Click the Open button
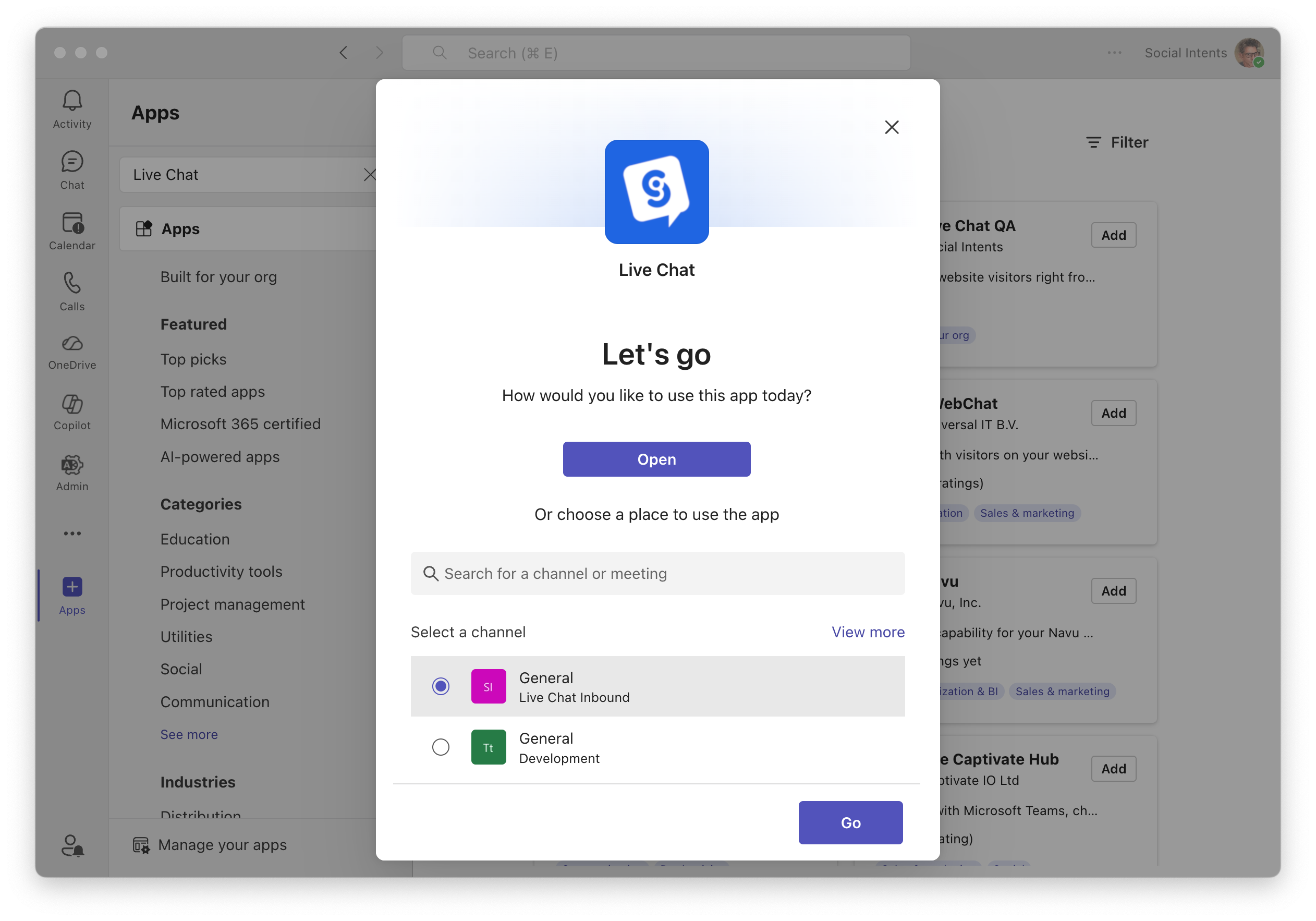Image resolution: width=1316 pixels, height=921 pixels. tap(656, 459)
